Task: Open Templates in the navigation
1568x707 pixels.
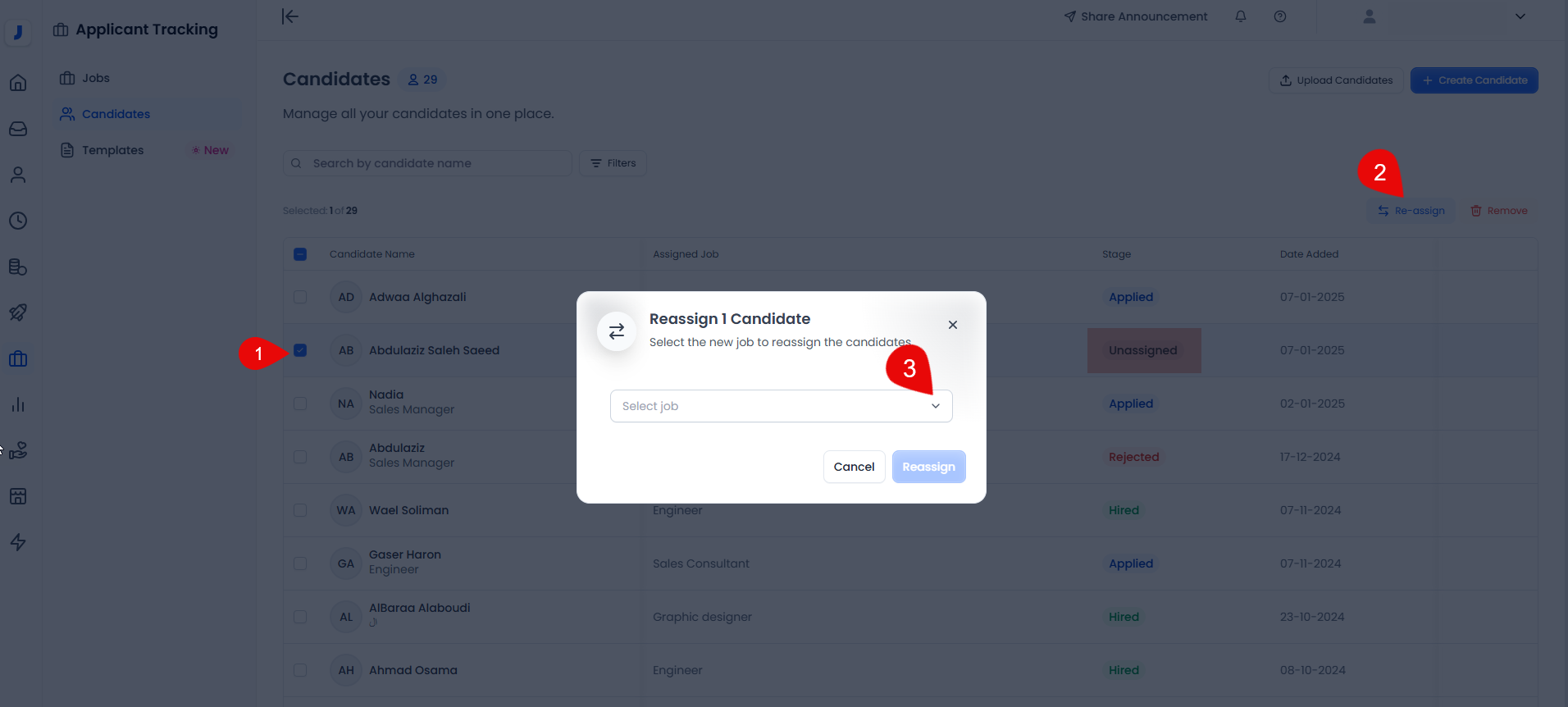Action: click(x=112, y=150)
